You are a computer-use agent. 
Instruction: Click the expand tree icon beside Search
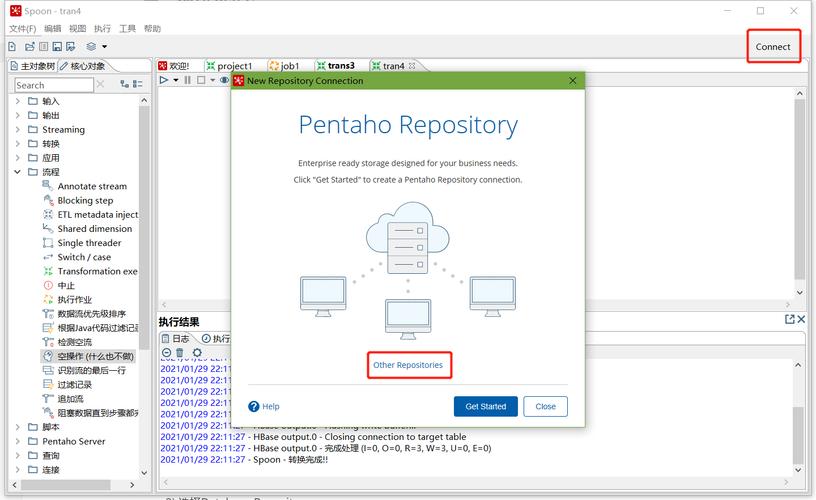click(x=124, y=84)
